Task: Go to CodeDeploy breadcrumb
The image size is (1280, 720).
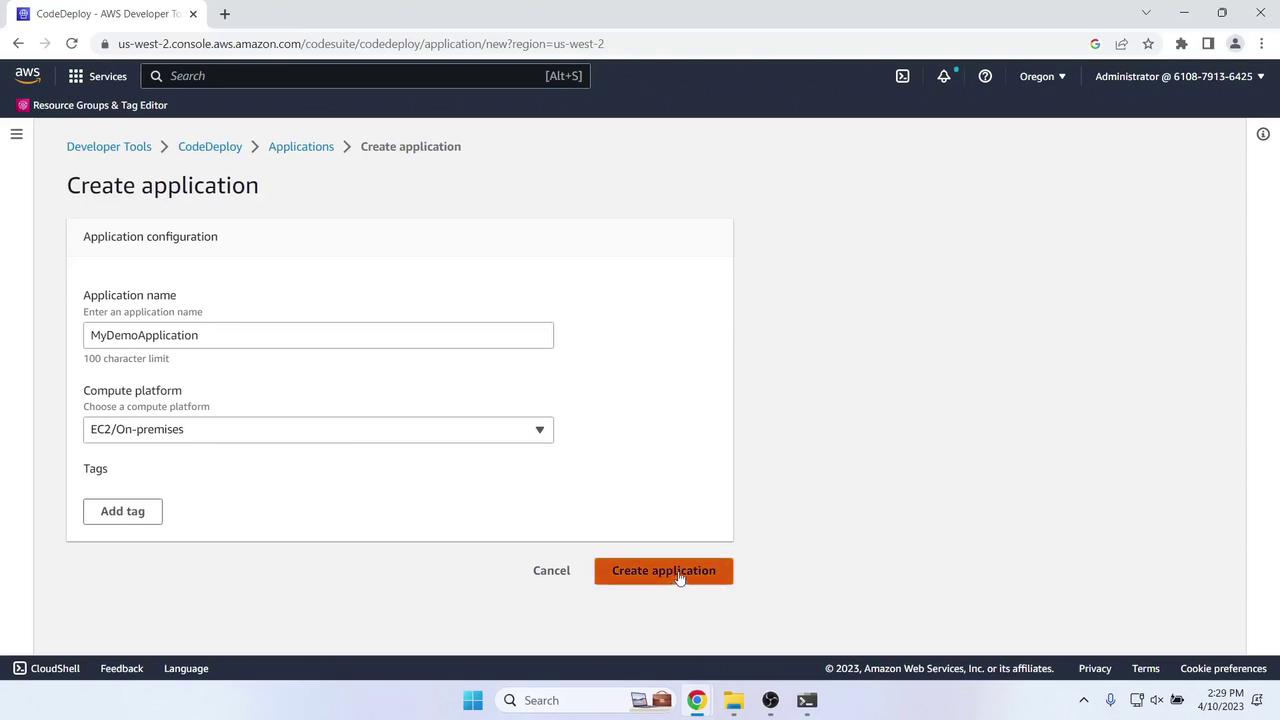Action: (x=210, y=146)
